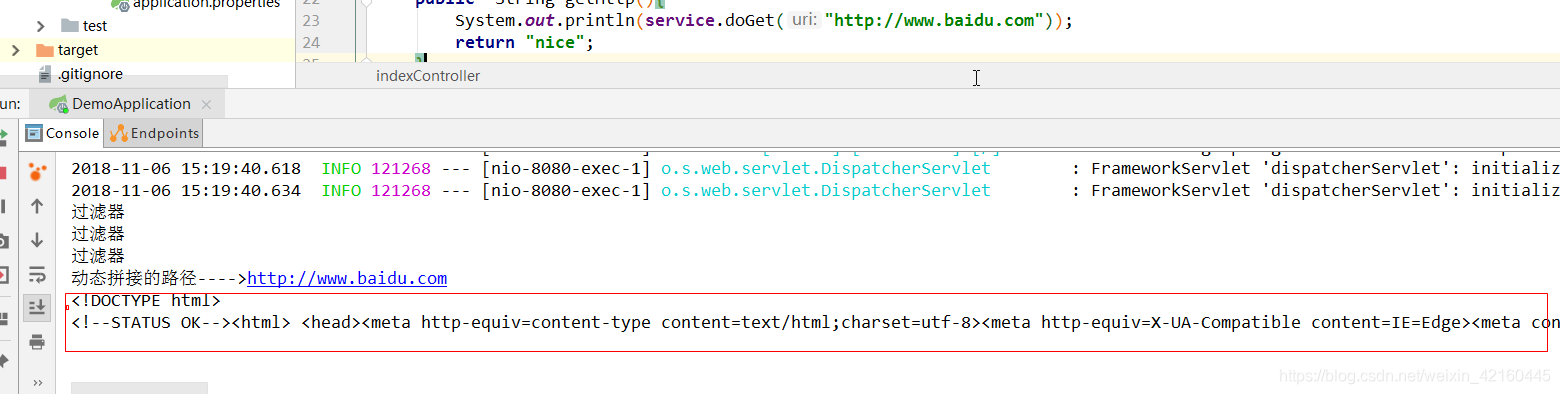
Task: Click the log line timestamped 15:19:40.618
Action: pos(815,168)
